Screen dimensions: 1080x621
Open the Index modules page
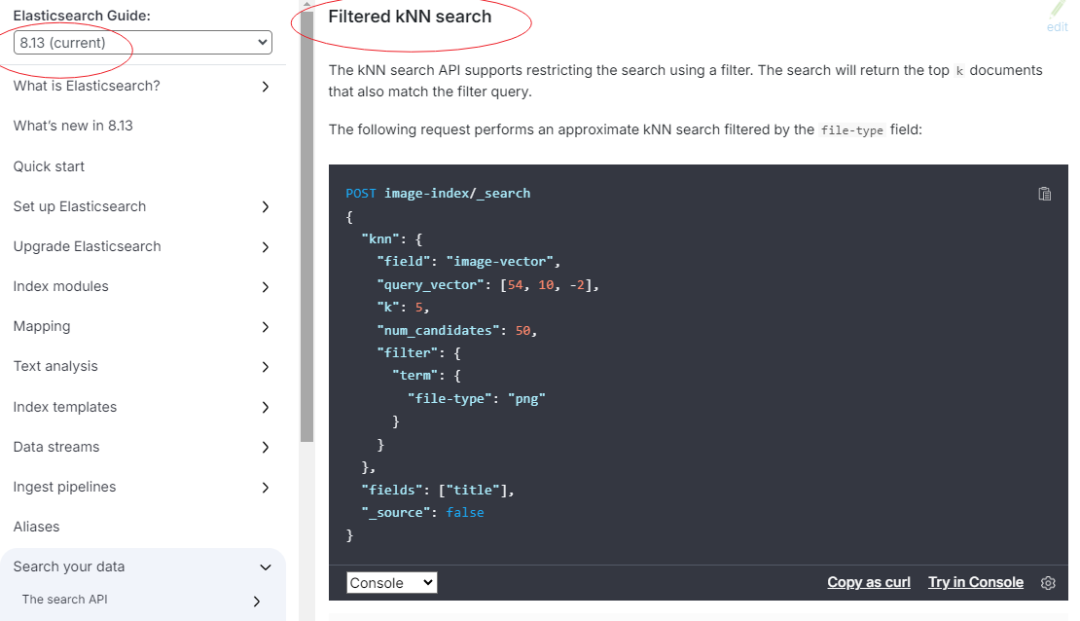pyautogui.click(x=61, y=286)
